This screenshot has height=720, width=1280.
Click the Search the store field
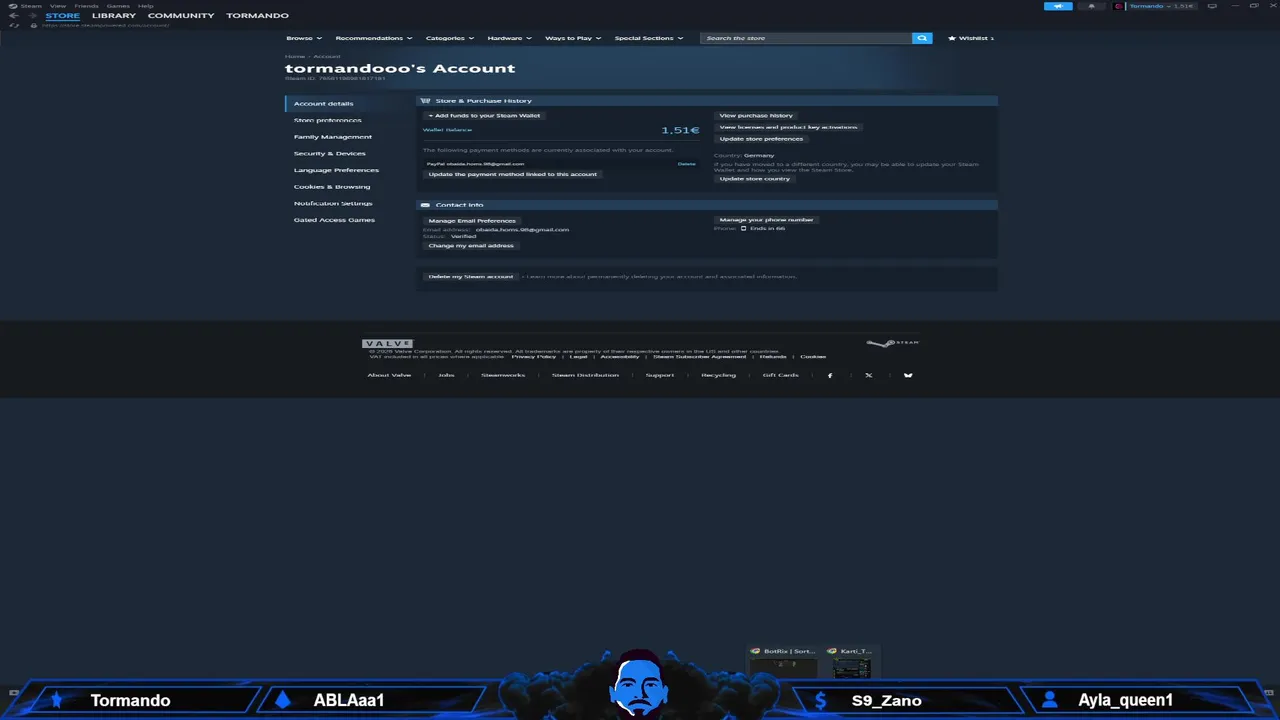click(806, 38)
